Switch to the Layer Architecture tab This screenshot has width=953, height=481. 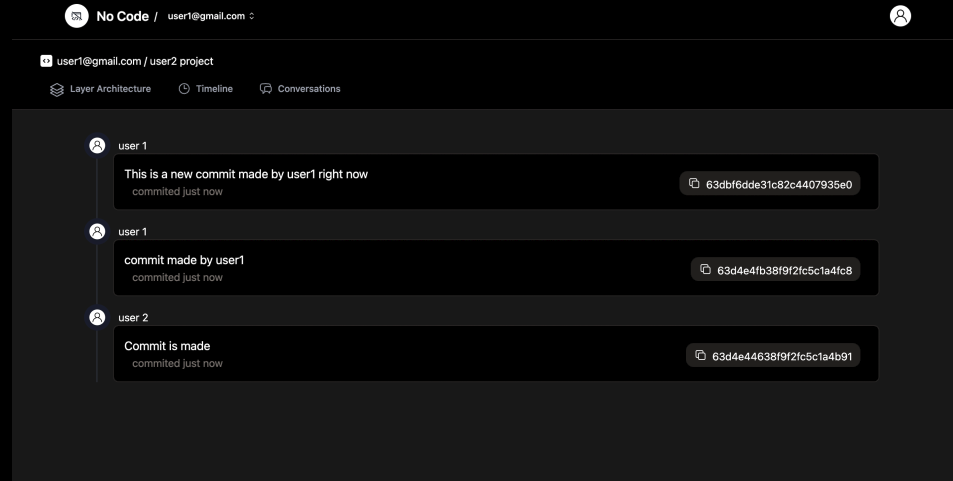100,89
